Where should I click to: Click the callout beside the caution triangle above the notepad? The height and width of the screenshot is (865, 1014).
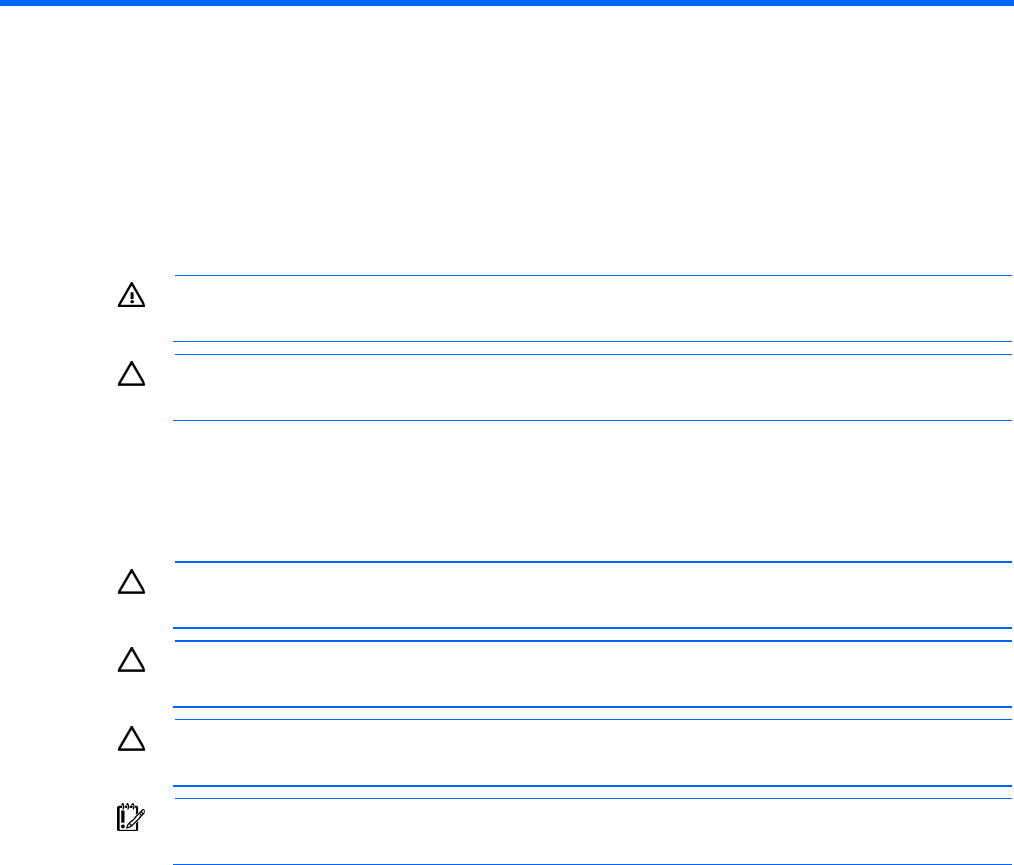point(593,752)
